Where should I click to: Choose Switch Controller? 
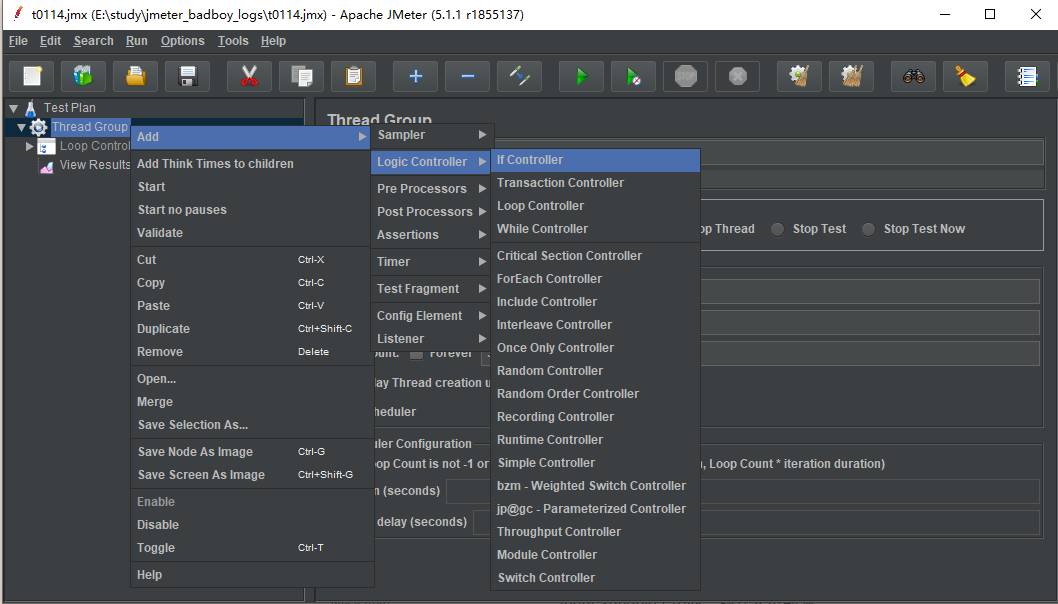tap(595, 578)
